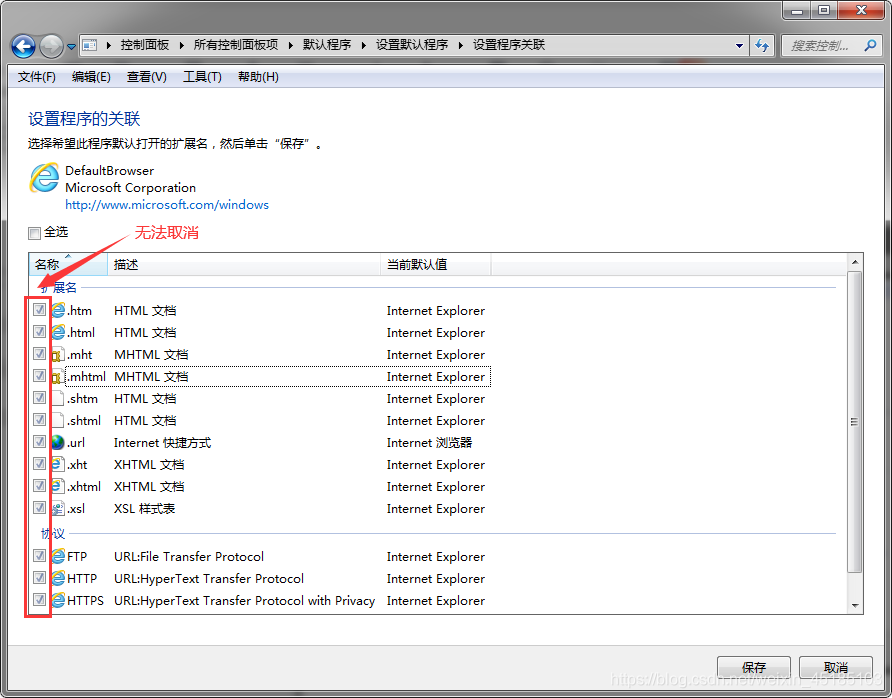The width and height of the screenshot is (892, 698).
Task: Go to 默认程序 in the breadcrumb
Action: click(327, 45)
